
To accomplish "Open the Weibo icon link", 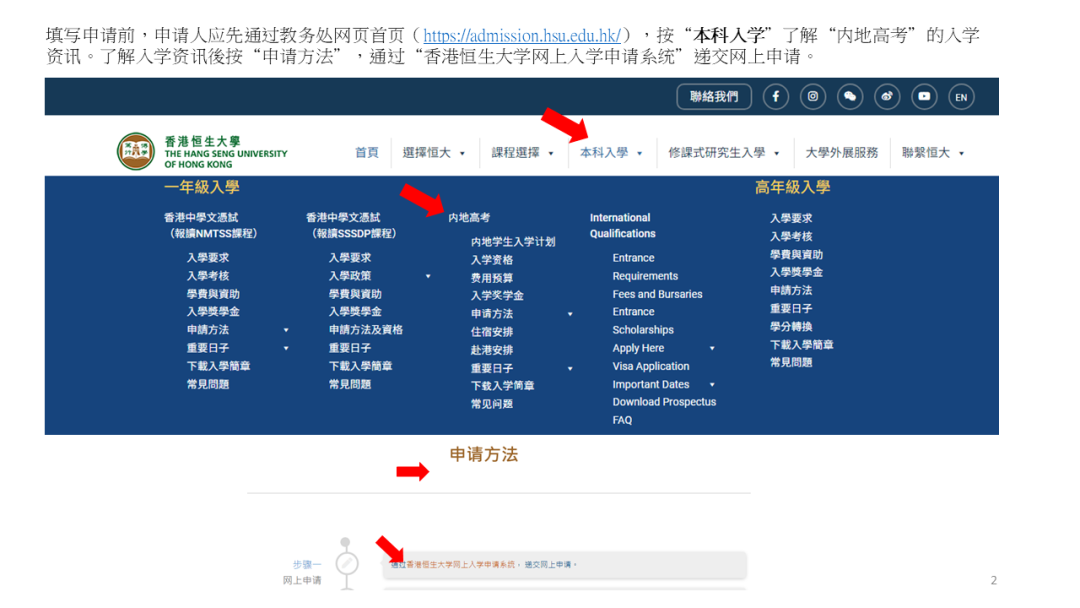I will 887,96.
